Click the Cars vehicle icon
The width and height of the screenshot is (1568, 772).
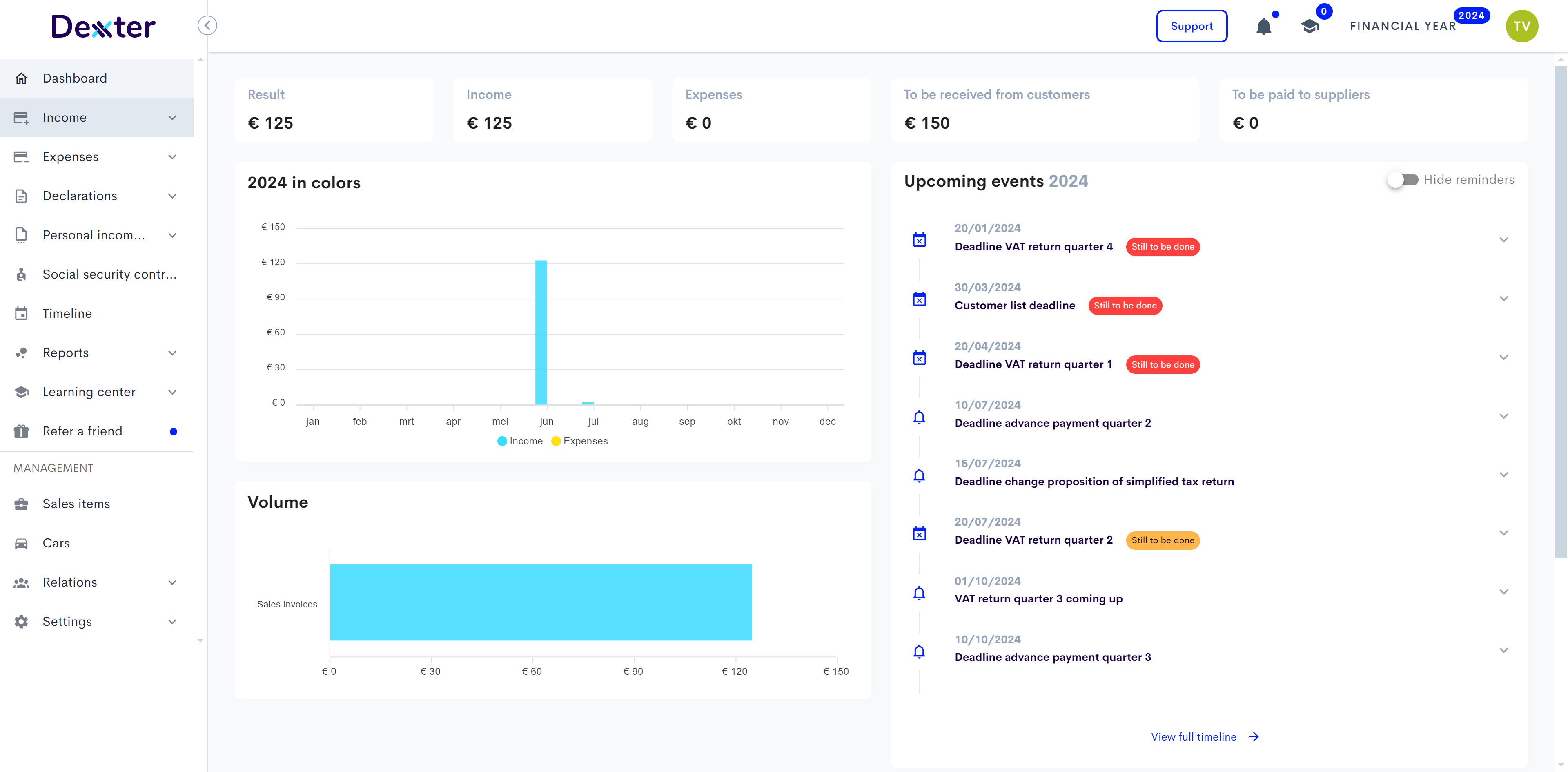pyautogui.click(x=21, y=543)
